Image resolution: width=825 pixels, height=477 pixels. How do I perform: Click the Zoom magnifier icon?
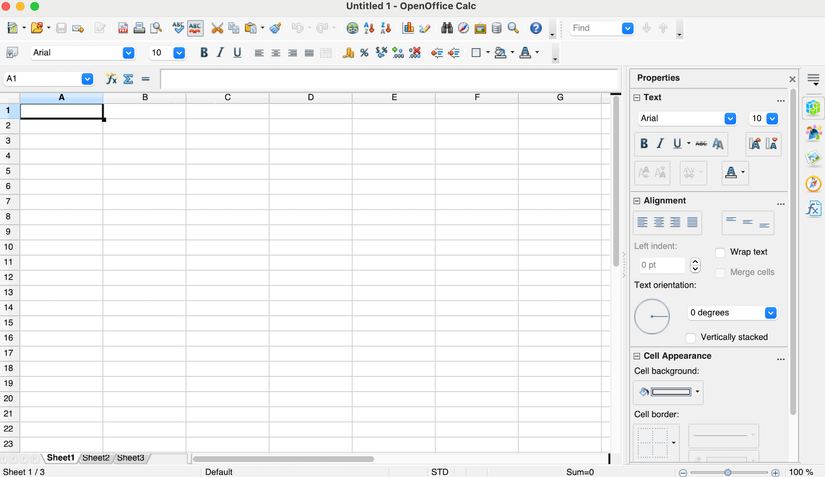click(513, 28)
